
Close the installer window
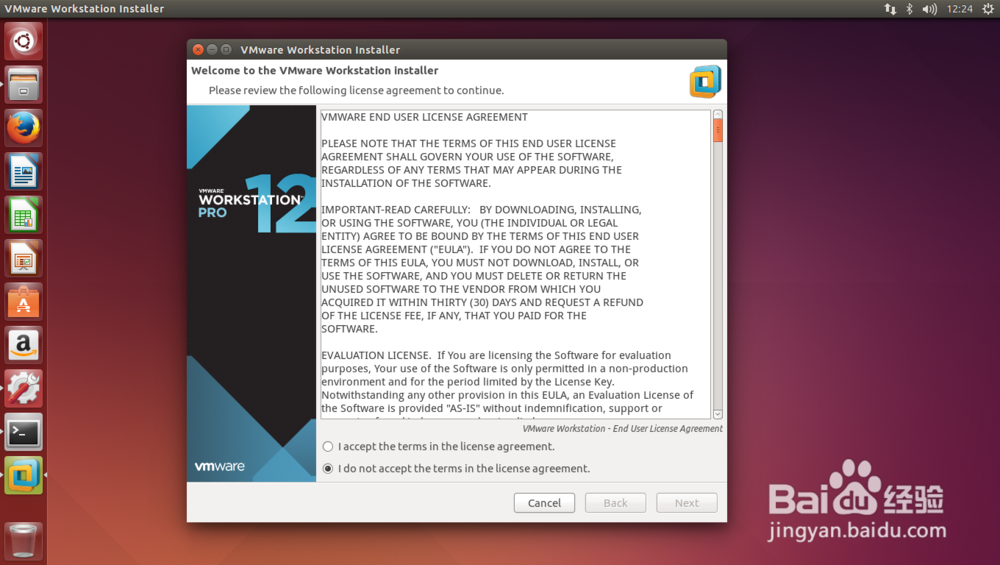[198, 50]
